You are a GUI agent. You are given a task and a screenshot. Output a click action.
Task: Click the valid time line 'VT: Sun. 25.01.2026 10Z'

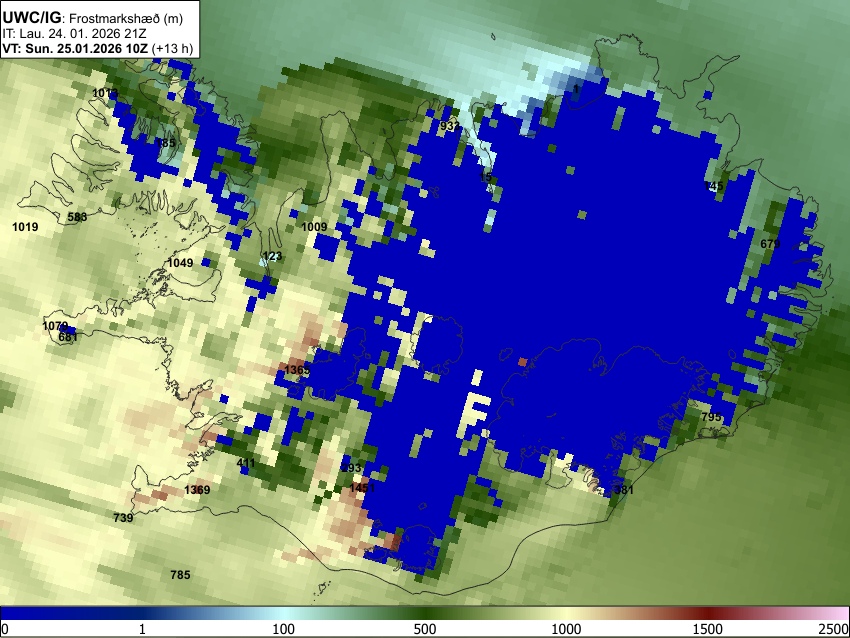pyautogui.click(x=75, y=48)
